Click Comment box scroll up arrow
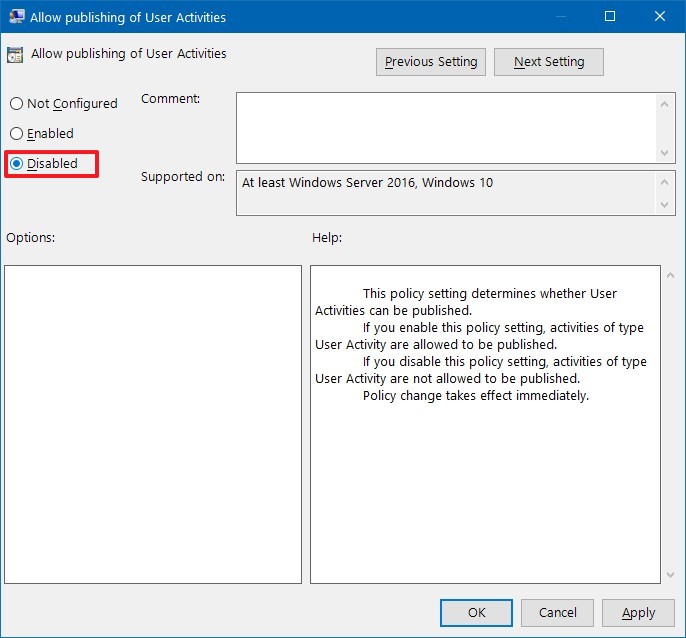Viewport: 686px width, 638px height. (665, 104)
